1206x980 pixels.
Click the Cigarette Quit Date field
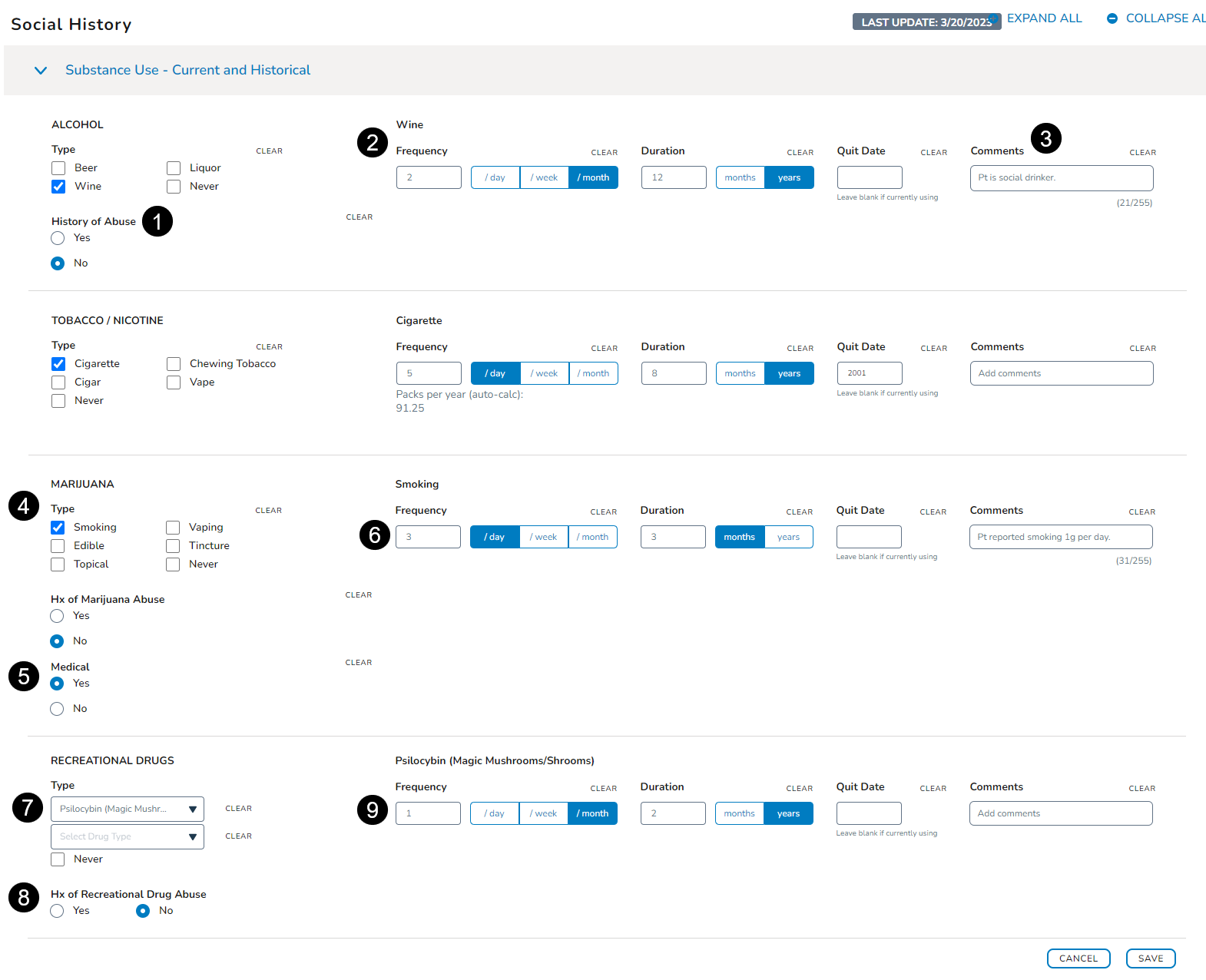pyautogui.click(x=869, y=373)
